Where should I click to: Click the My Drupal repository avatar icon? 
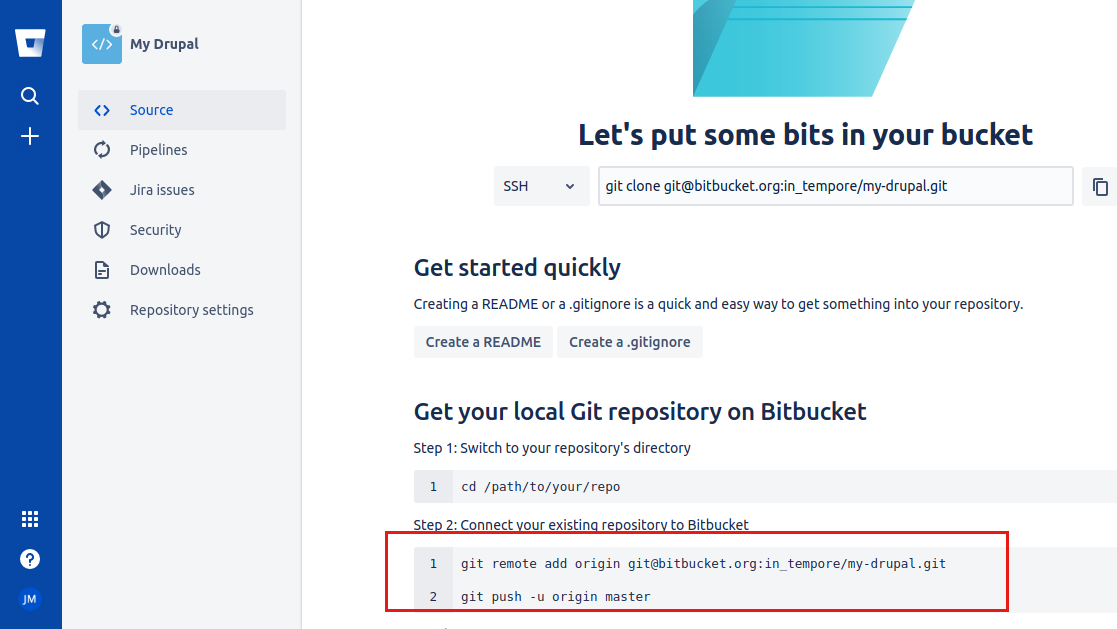pyautogui.click(x=102, y=44)
